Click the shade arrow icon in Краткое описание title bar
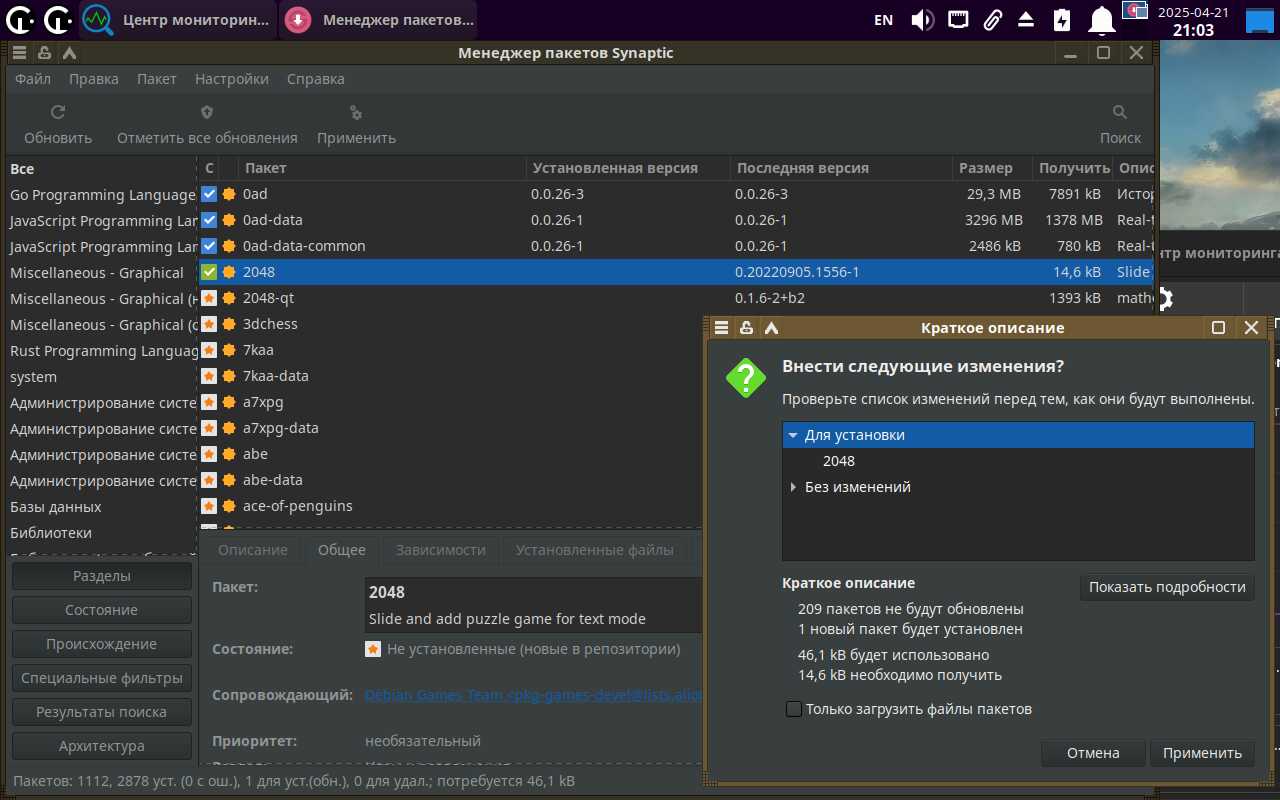This screenshot has height=800, width=1280. tap(770, 327)
